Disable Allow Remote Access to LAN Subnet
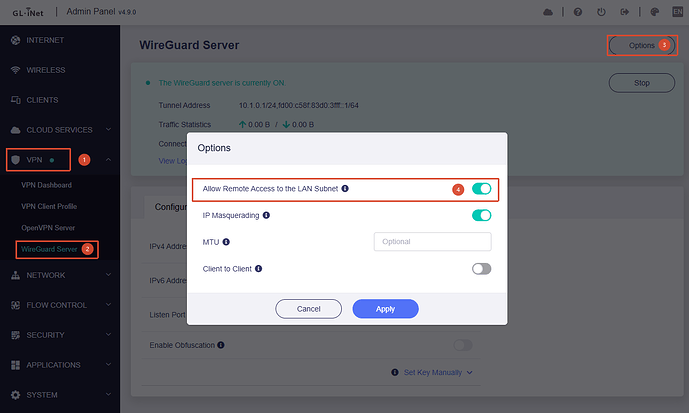 482,189
